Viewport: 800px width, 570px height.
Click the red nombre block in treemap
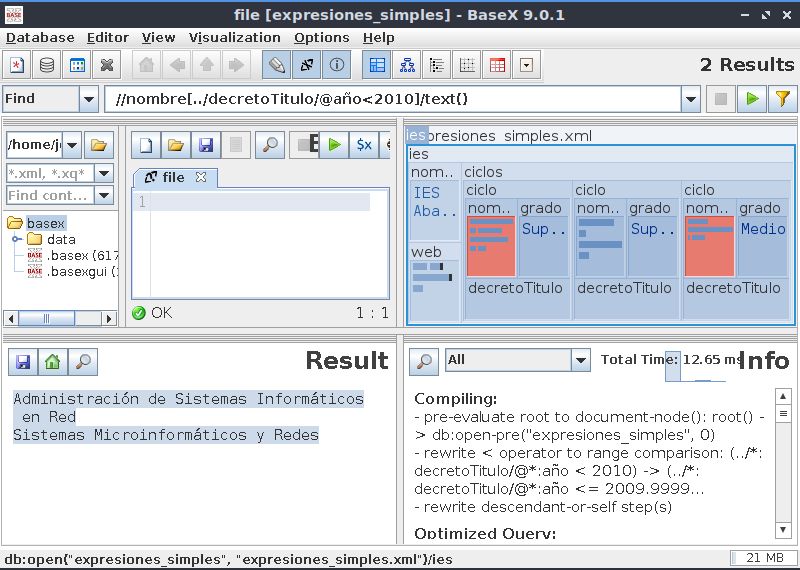point(490,246)
